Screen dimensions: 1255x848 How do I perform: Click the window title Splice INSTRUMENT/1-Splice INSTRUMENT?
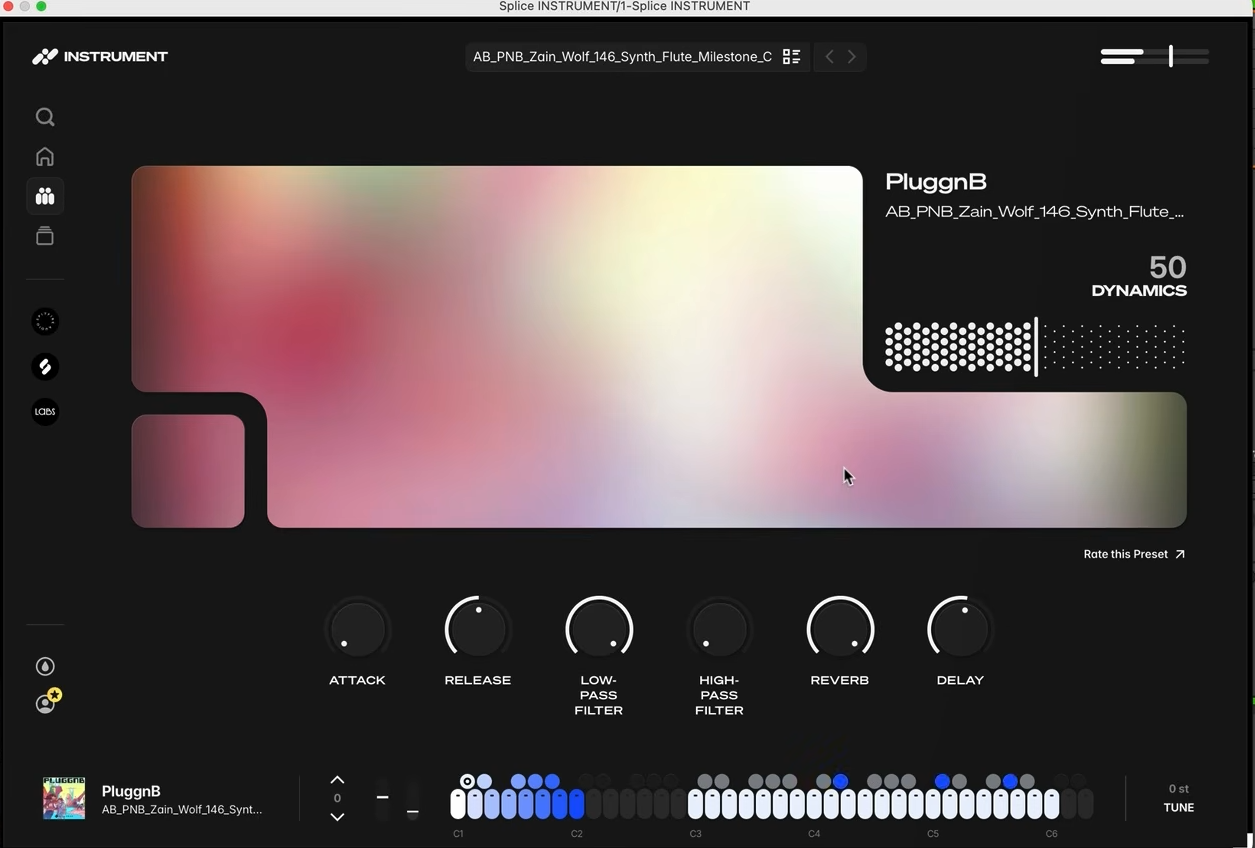[624, 6]
